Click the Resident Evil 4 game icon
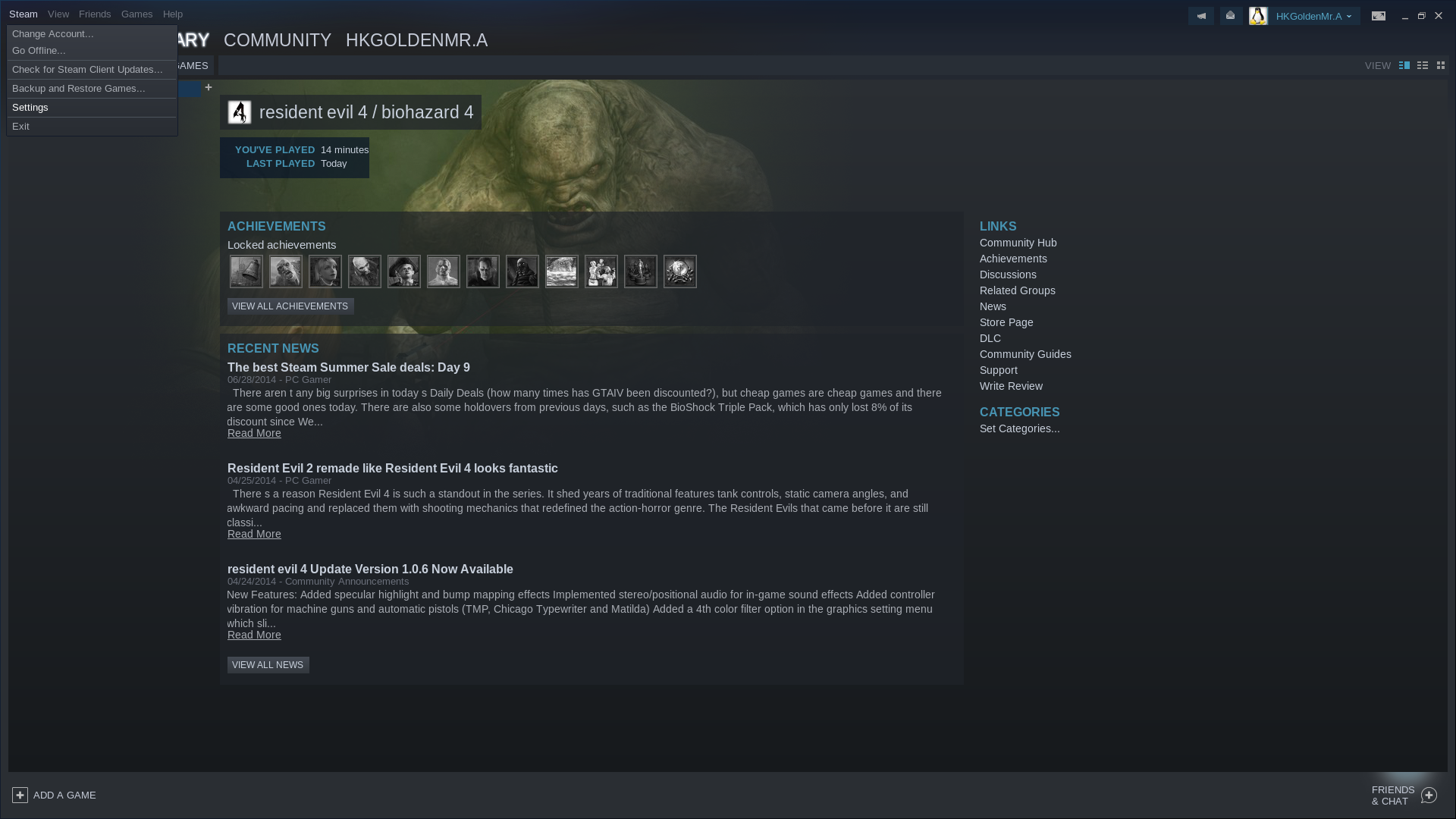This screenshot has height=819, width=1456. coord(240,112)
